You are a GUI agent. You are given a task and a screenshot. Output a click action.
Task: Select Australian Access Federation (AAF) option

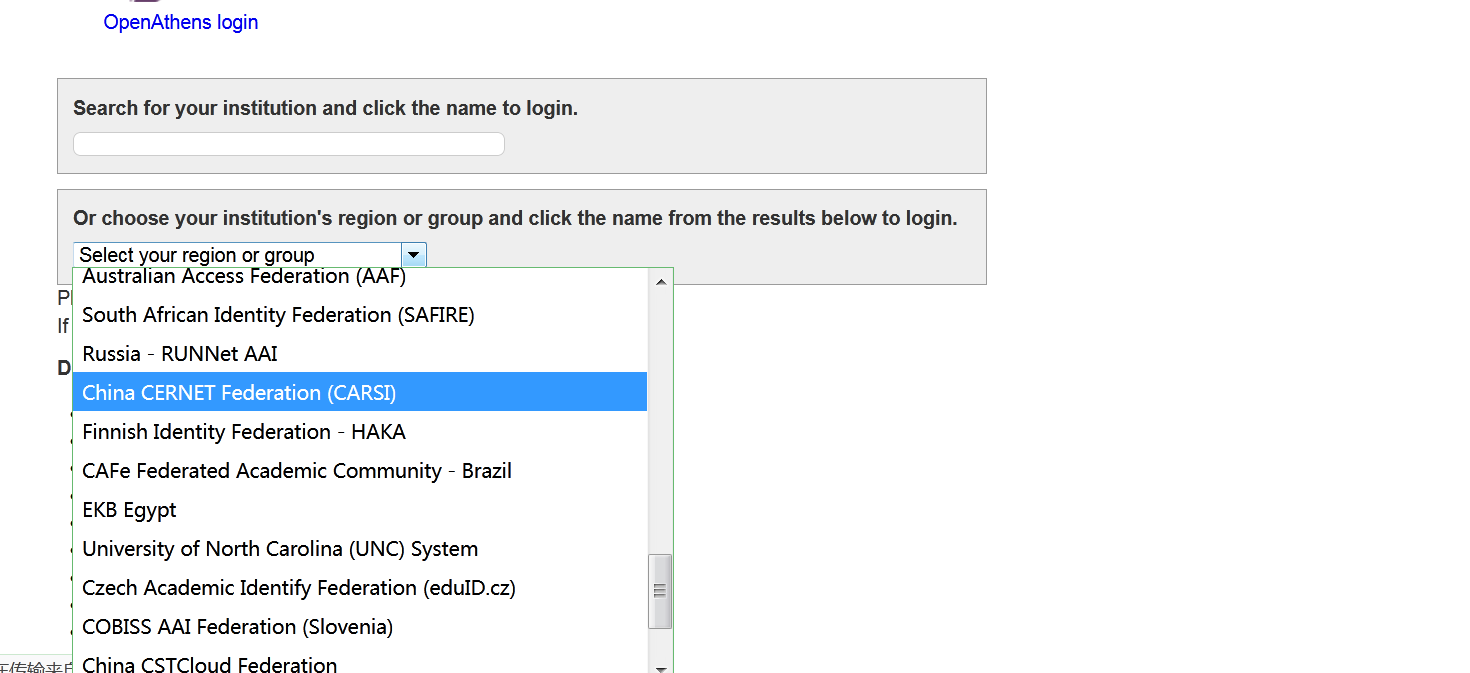[244, 277]
